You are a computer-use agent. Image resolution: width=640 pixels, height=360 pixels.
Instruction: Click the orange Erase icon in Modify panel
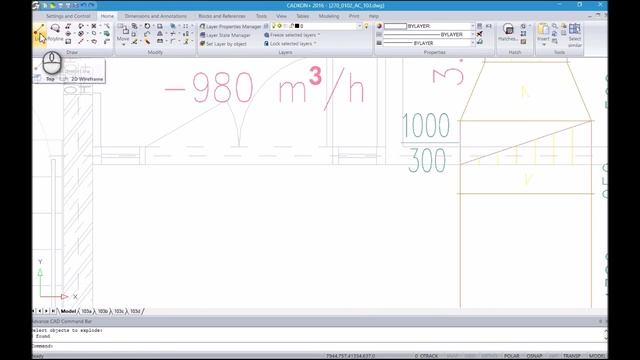pyautogui.click(x=147, y=42)
